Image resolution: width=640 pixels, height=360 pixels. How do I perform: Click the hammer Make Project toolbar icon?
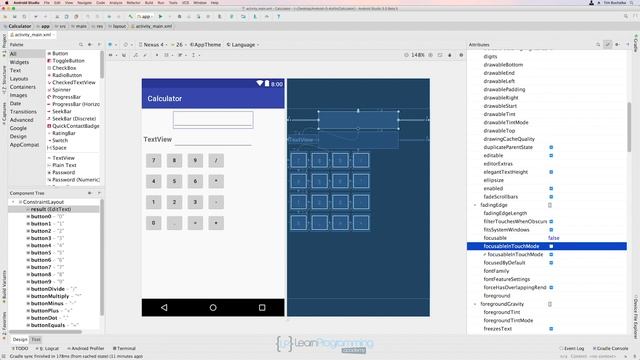point(131,17)
